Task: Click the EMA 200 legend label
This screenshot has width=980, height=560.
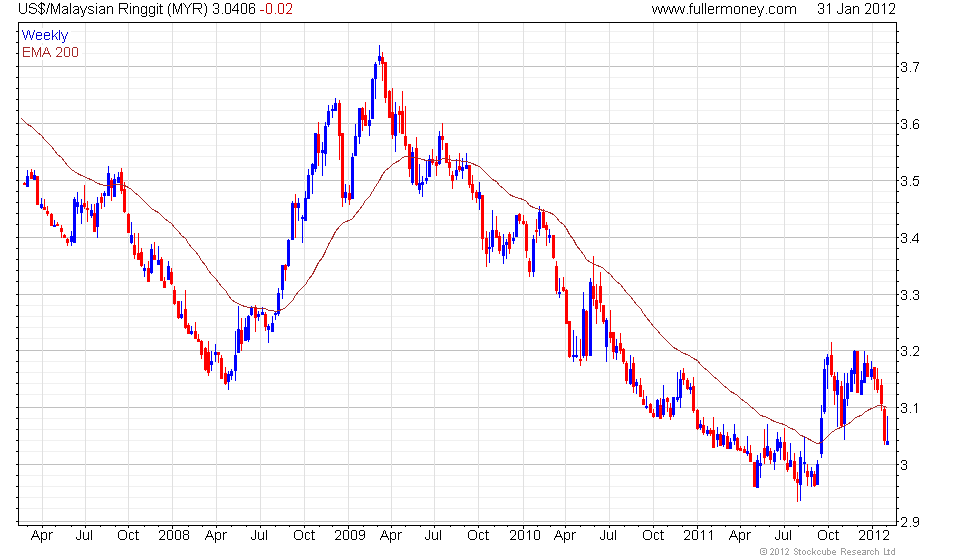Action: pos(50,52)
